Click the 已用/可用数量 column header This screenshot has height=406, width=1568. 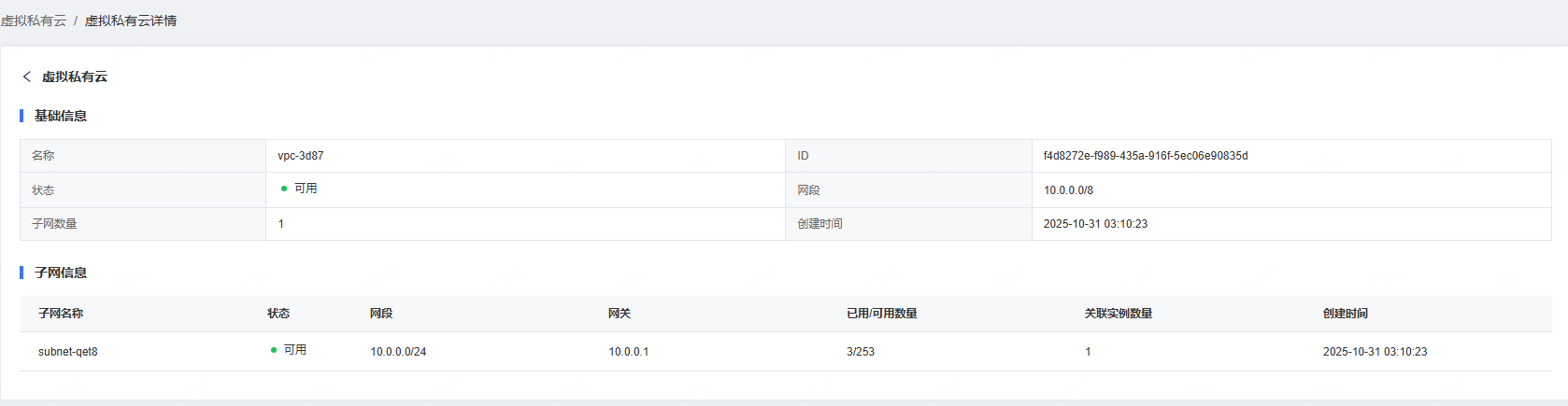[882, 314]
